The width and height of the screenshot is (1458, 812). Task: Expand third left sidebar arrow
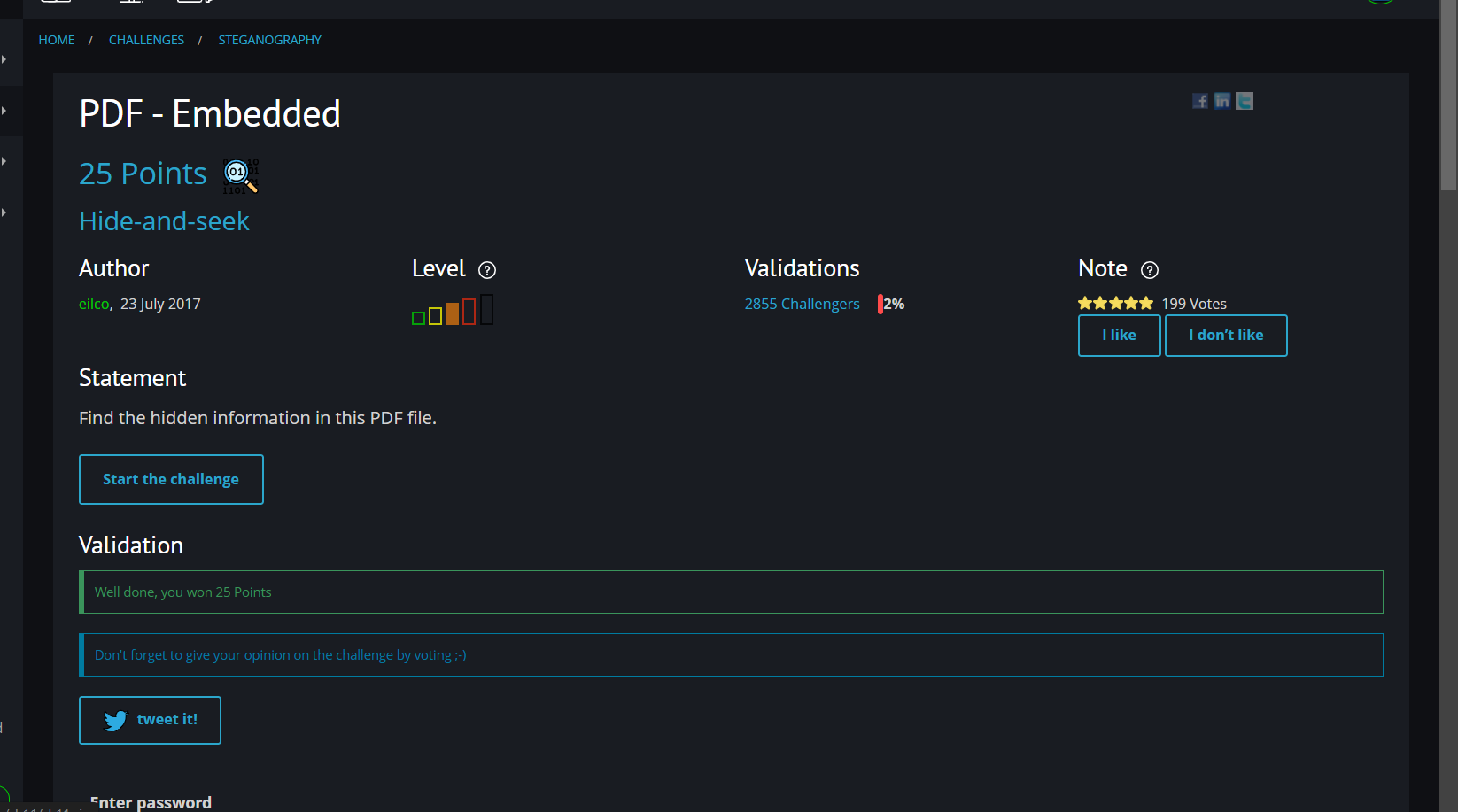[4, 161]
